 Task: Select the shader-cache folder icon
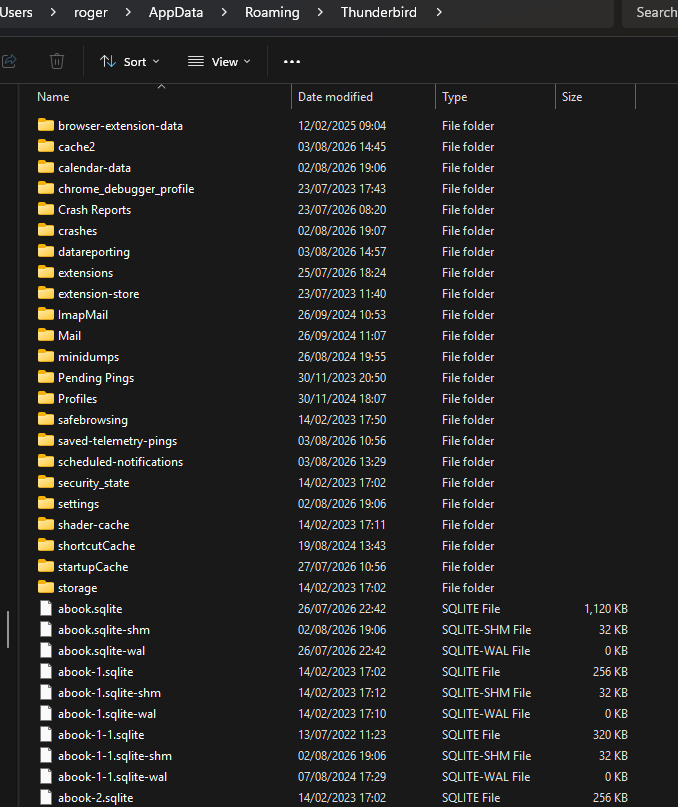point(46,524)
